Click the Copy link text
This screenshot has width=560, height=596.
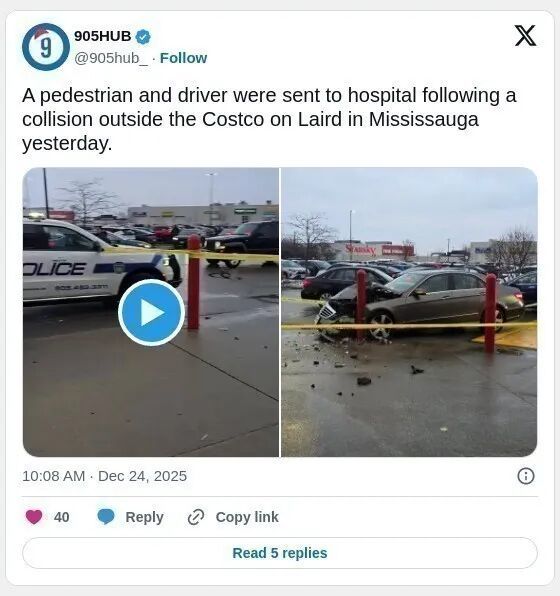[x=247, y=517]
